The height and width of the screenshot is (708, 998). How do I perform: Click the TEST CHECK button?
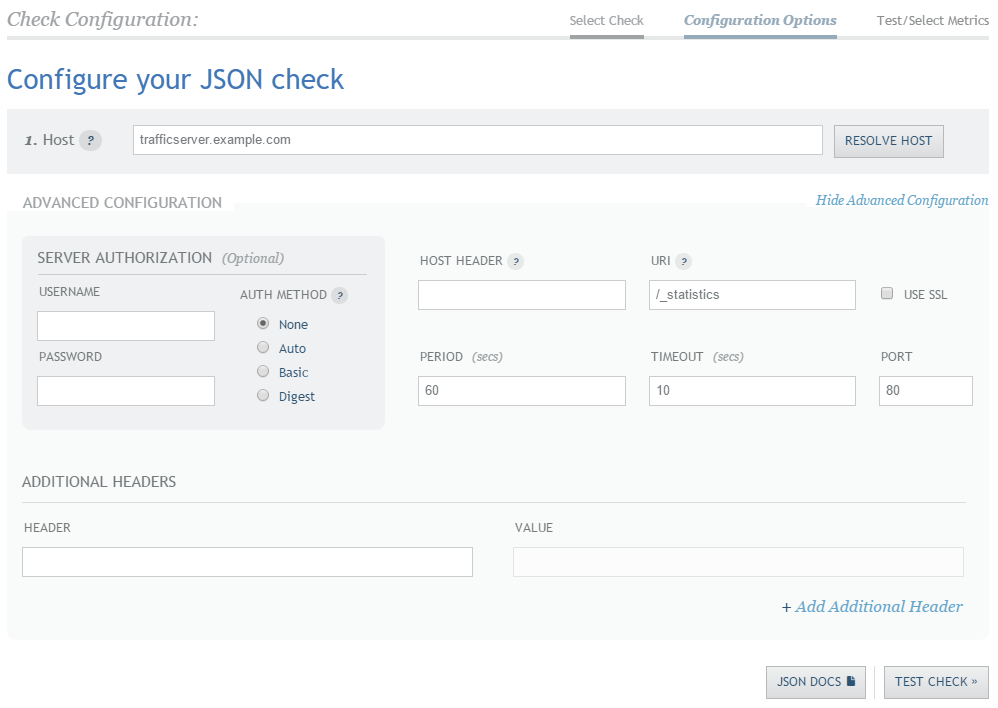936,682
